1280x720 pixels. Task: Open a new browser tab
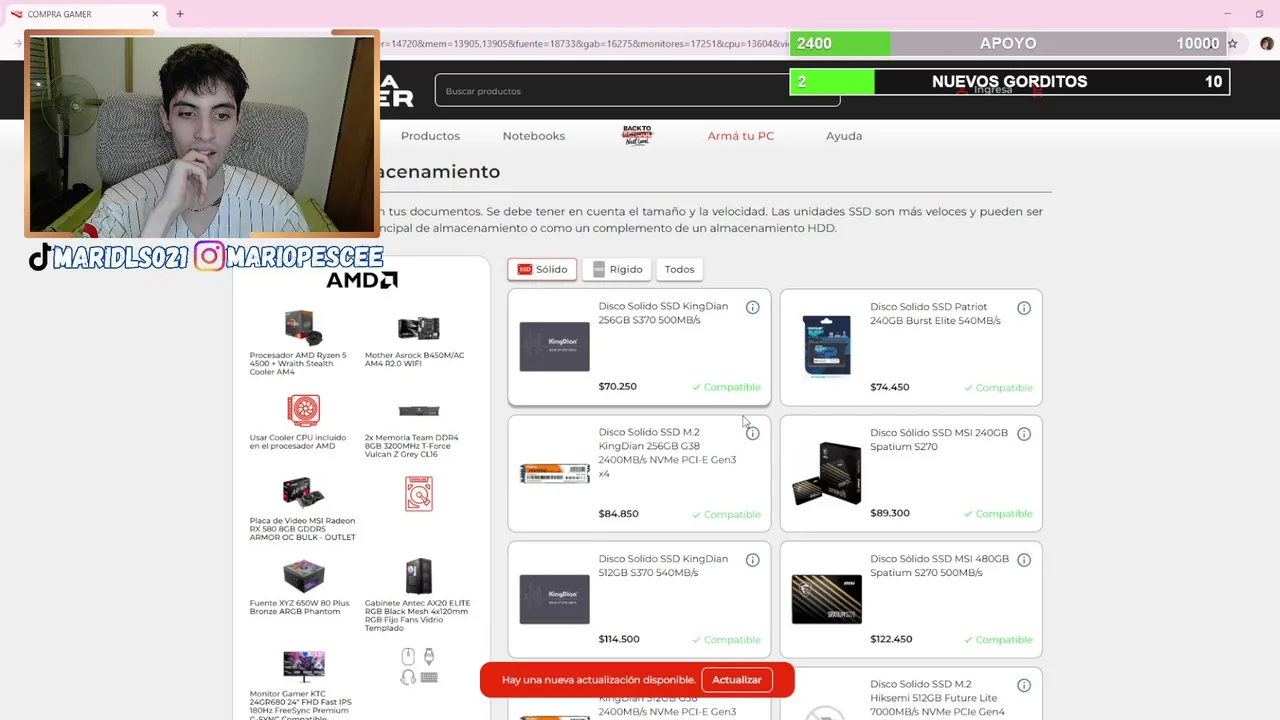point(180,14)
